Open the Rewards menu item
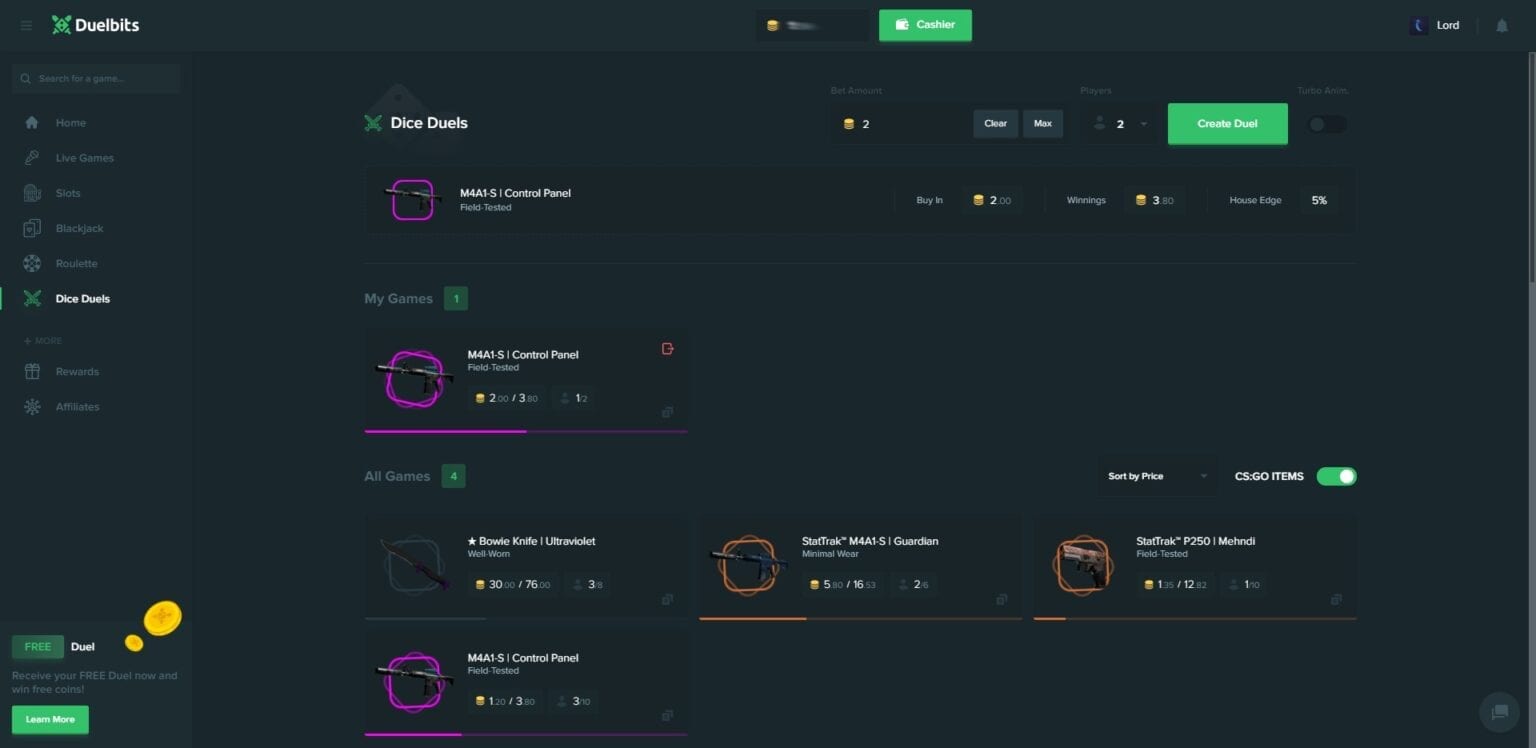This screenshot has width=1536, height=748. pyautogui.click(x=77, y=372)
